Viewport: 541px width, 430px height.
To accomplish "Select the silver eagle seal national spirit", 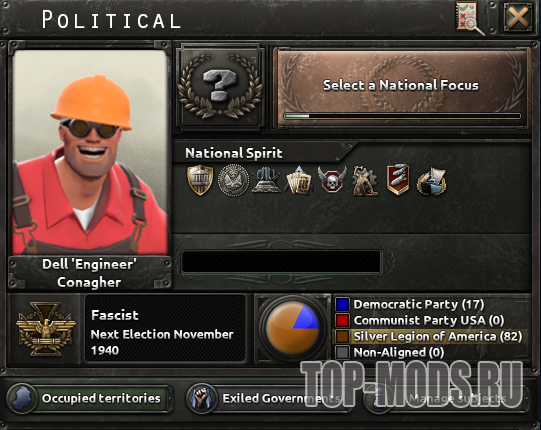I will point(234,180).
